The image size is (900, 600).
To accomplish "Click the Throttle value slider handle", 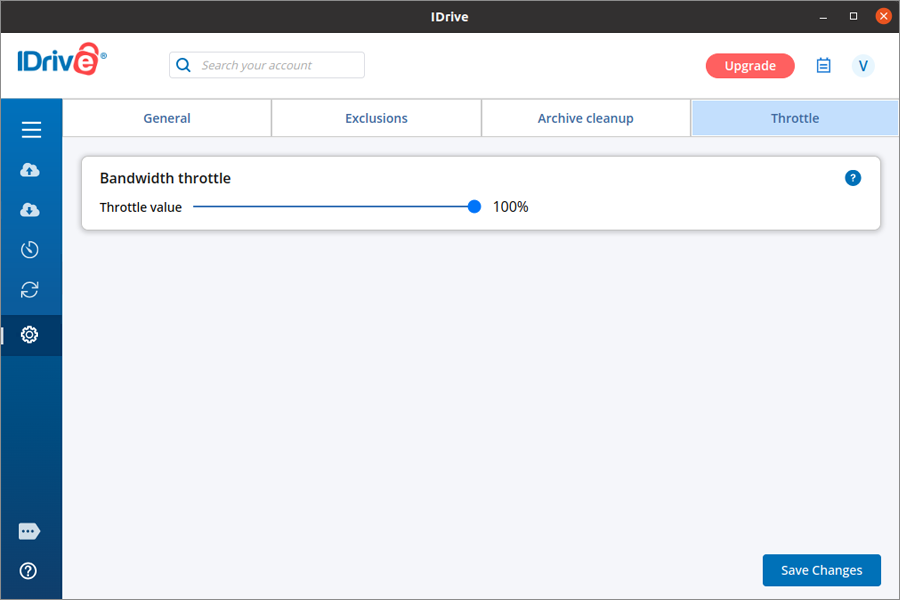I will click(x=474, y=207).
